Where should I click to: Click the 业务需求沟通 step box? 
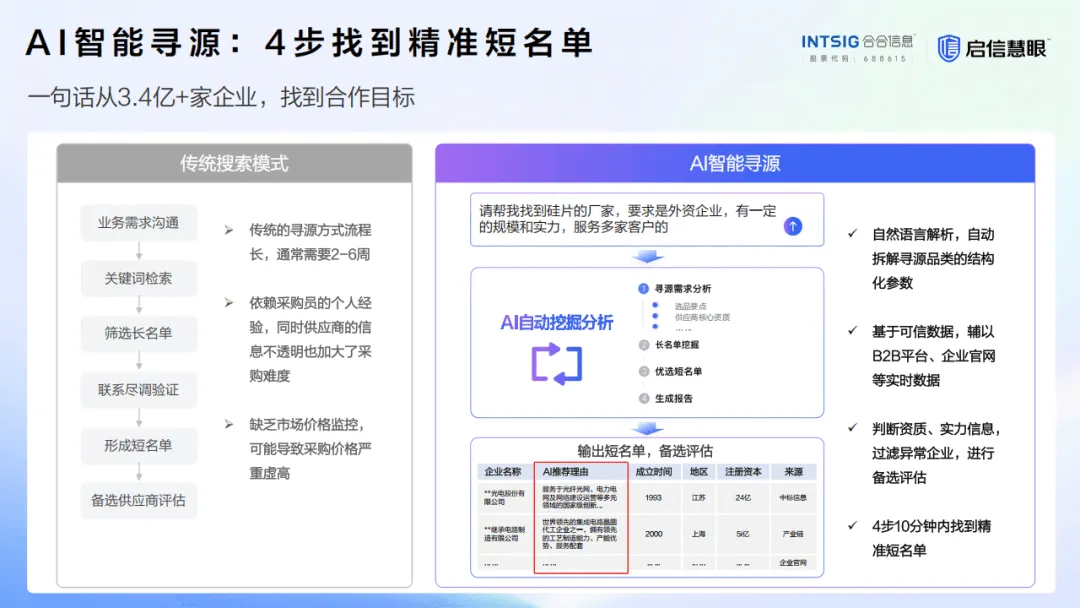coord(138,223)
